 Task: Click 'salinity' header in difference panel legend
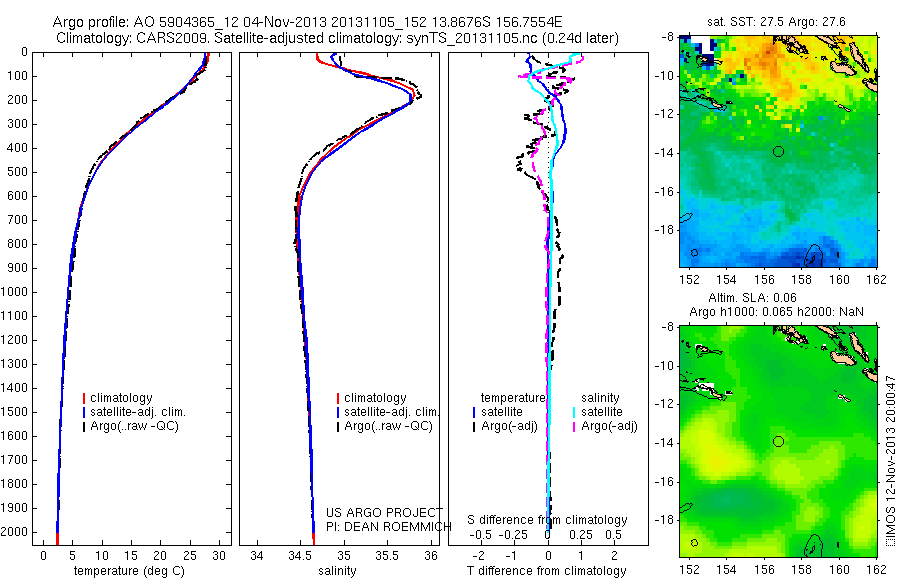[600, 398]
